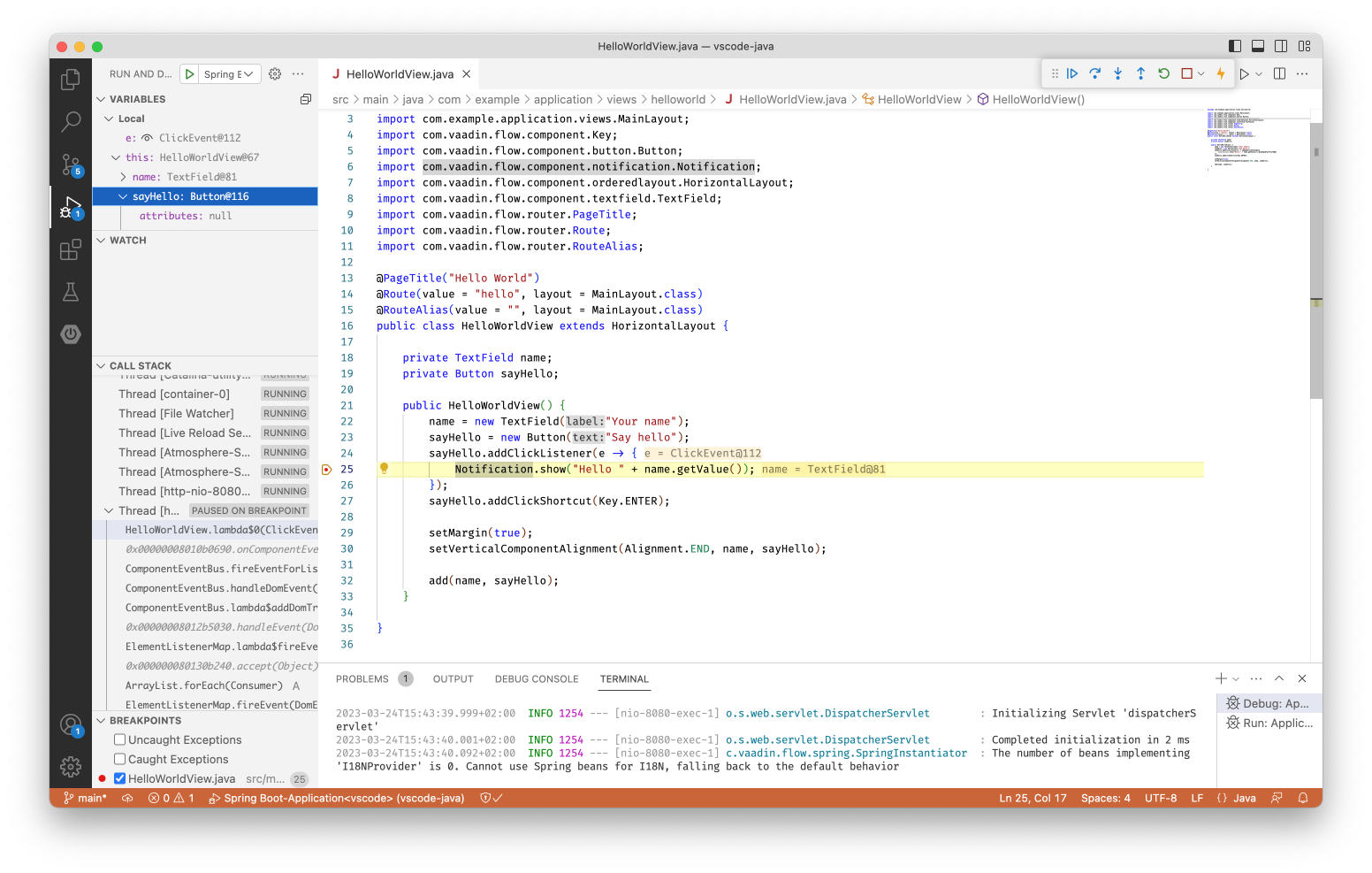
Task: Restart the debug session
Action: tap(1163, 73)
